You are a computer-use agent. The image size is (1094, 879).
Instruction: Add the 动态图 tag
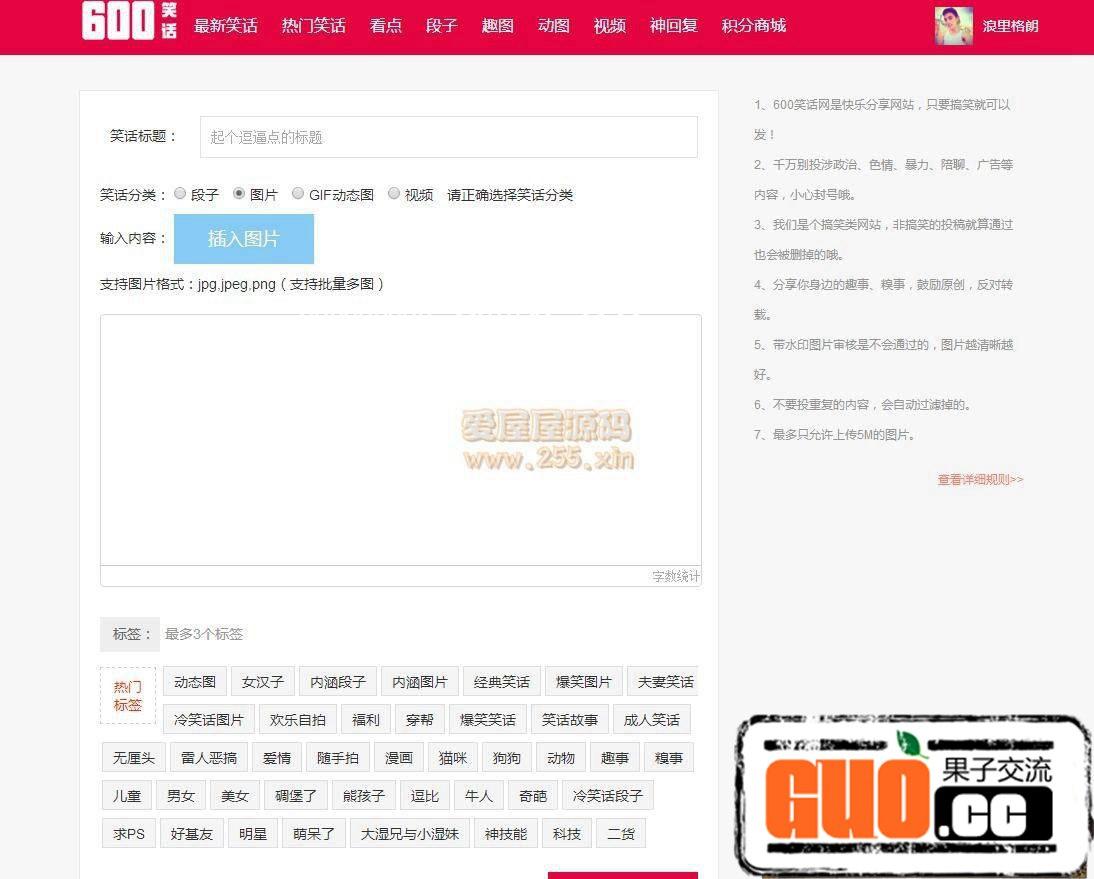pyautogui.click(x=195, y=682)
